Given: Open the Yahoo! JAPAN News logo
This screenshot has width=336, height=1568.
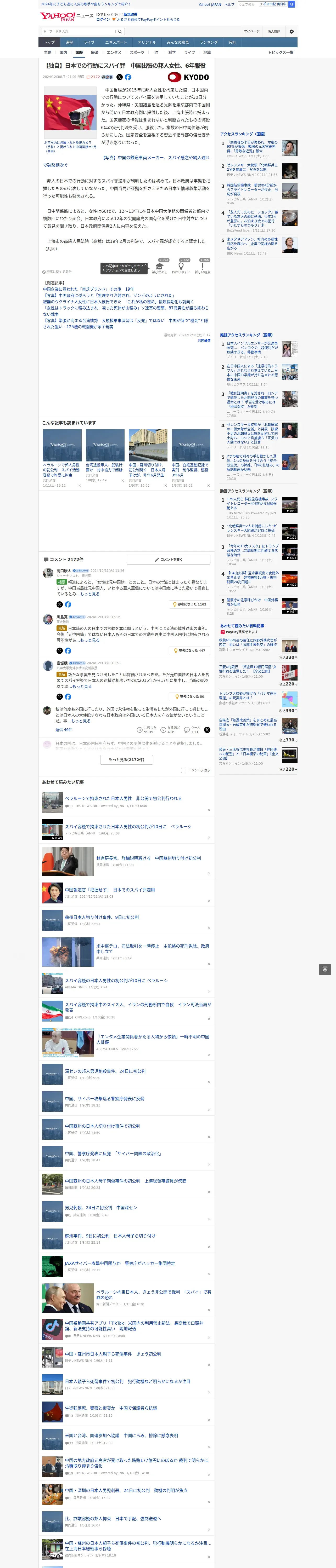Looking at the screenshot, I should pos(66,16).
